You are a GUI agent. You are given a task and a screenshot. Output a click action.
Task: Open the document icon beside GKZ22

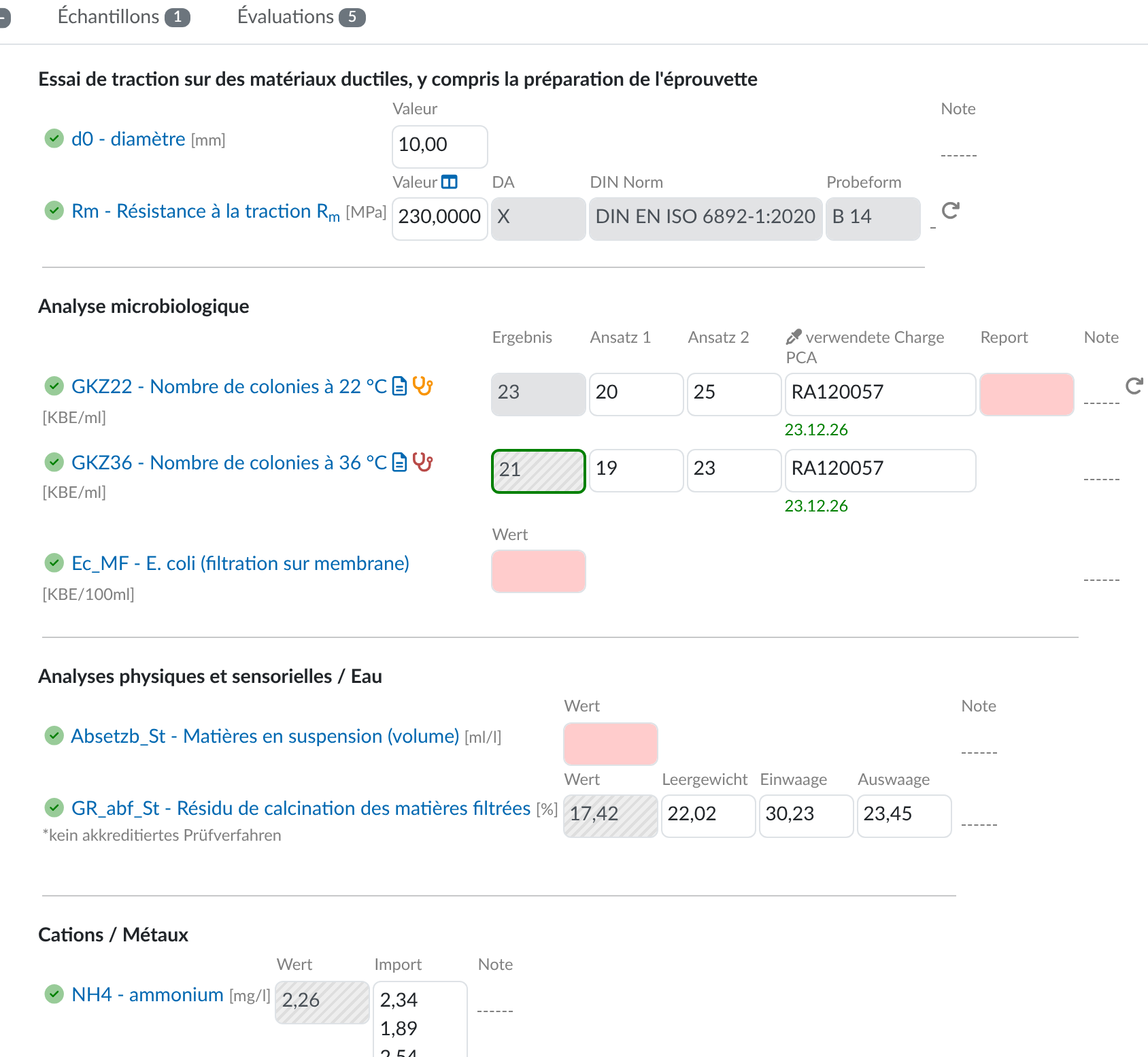[400, 386]
